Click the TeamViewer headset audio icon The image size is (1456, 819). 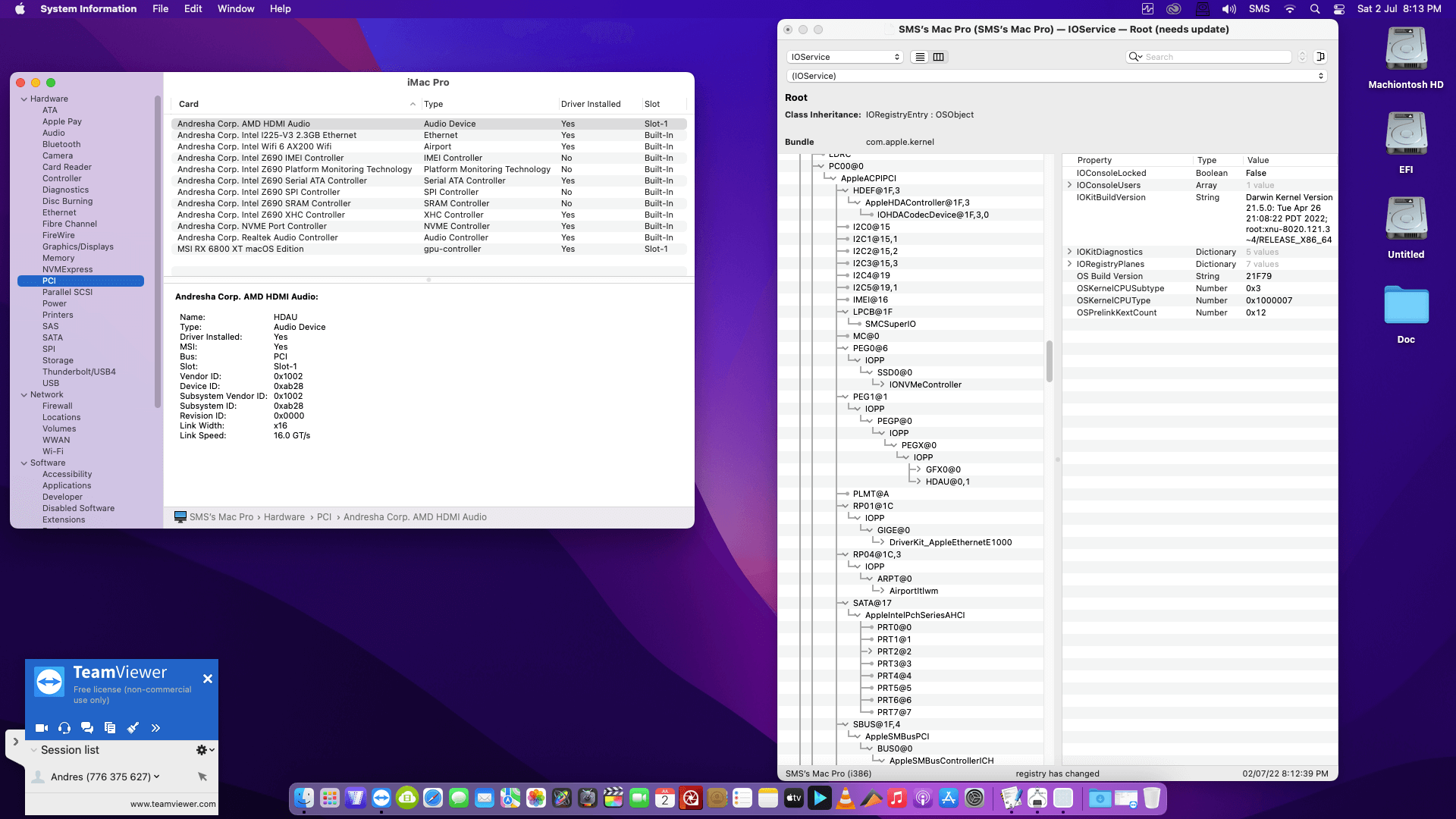coord(64,728)
